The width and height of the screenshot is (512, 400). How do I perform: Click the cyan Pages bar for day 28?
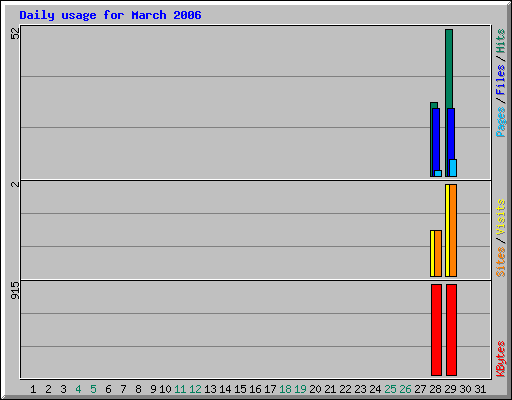438,173
